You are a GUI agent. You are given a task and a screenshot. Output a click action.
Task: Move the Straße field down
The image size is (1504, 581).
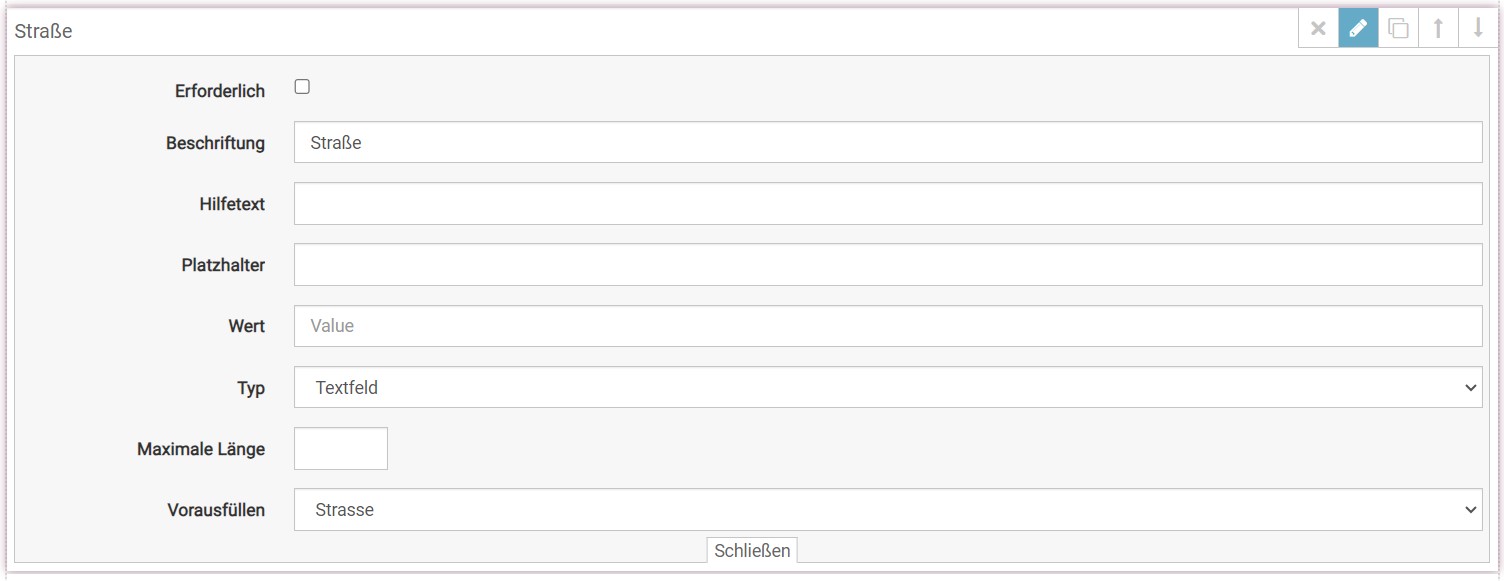[x=1478, y=29]
